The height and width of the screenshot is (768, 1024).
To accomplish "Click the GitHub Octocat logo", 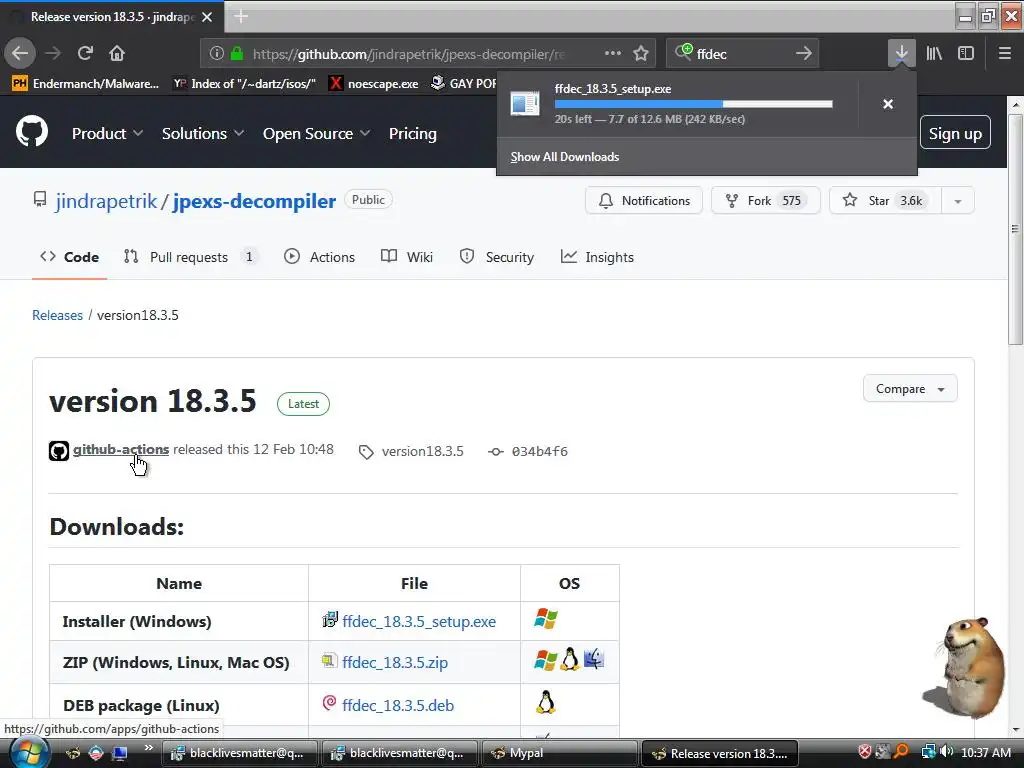I will point(32,132).
